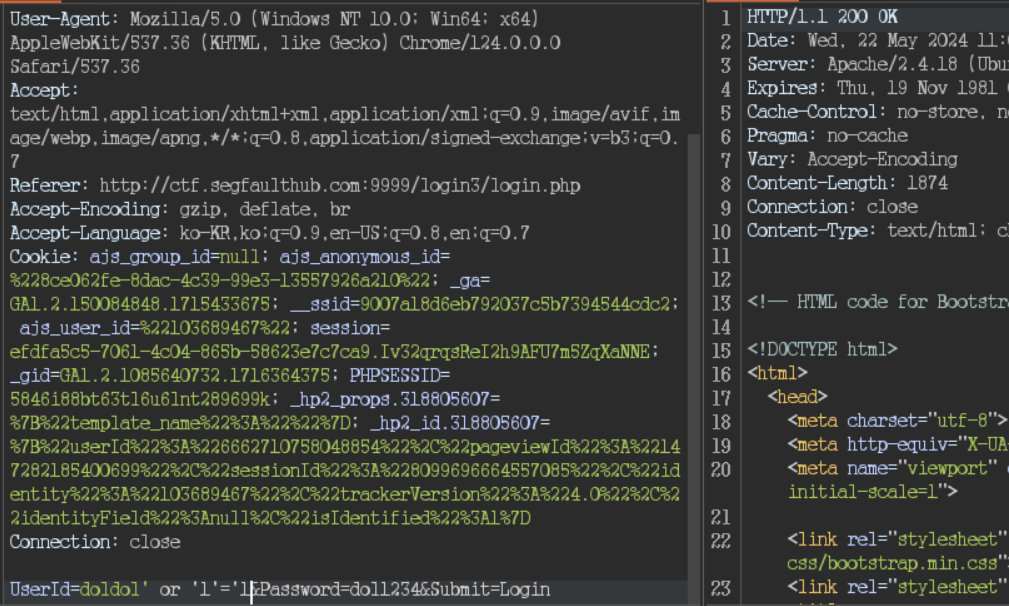Click the _gid cookie name

[x=29, y=376]
